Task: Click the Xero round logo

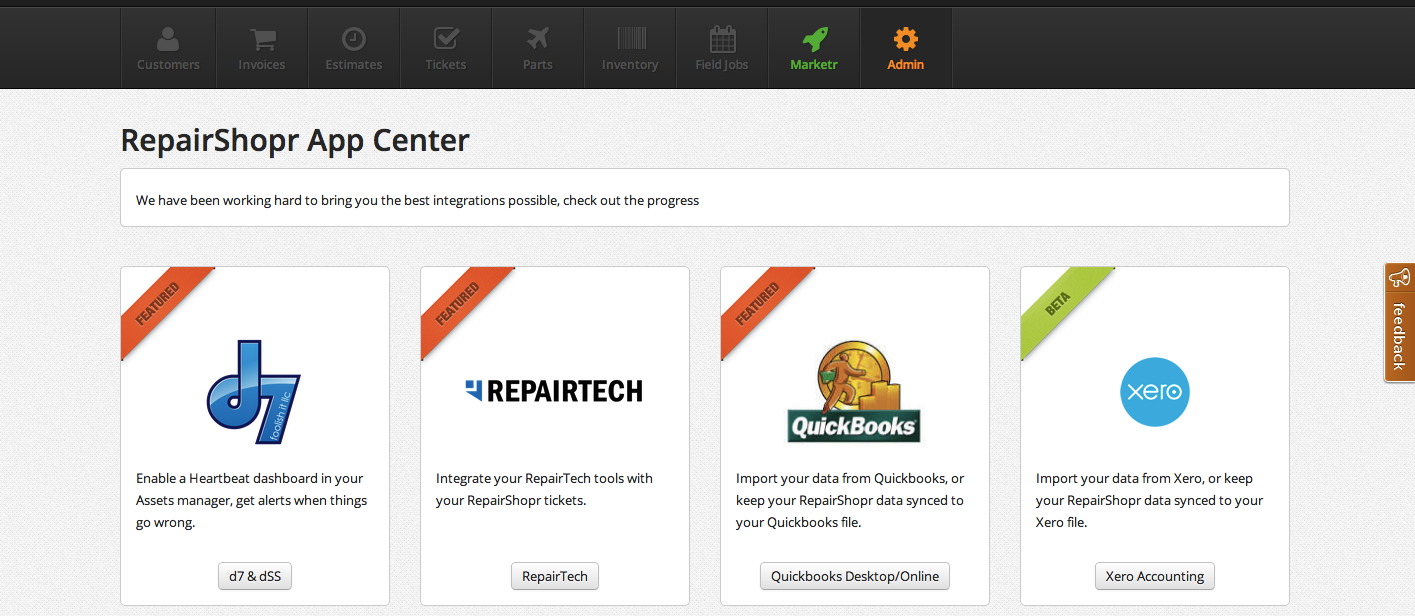Action: point(1155,391)
